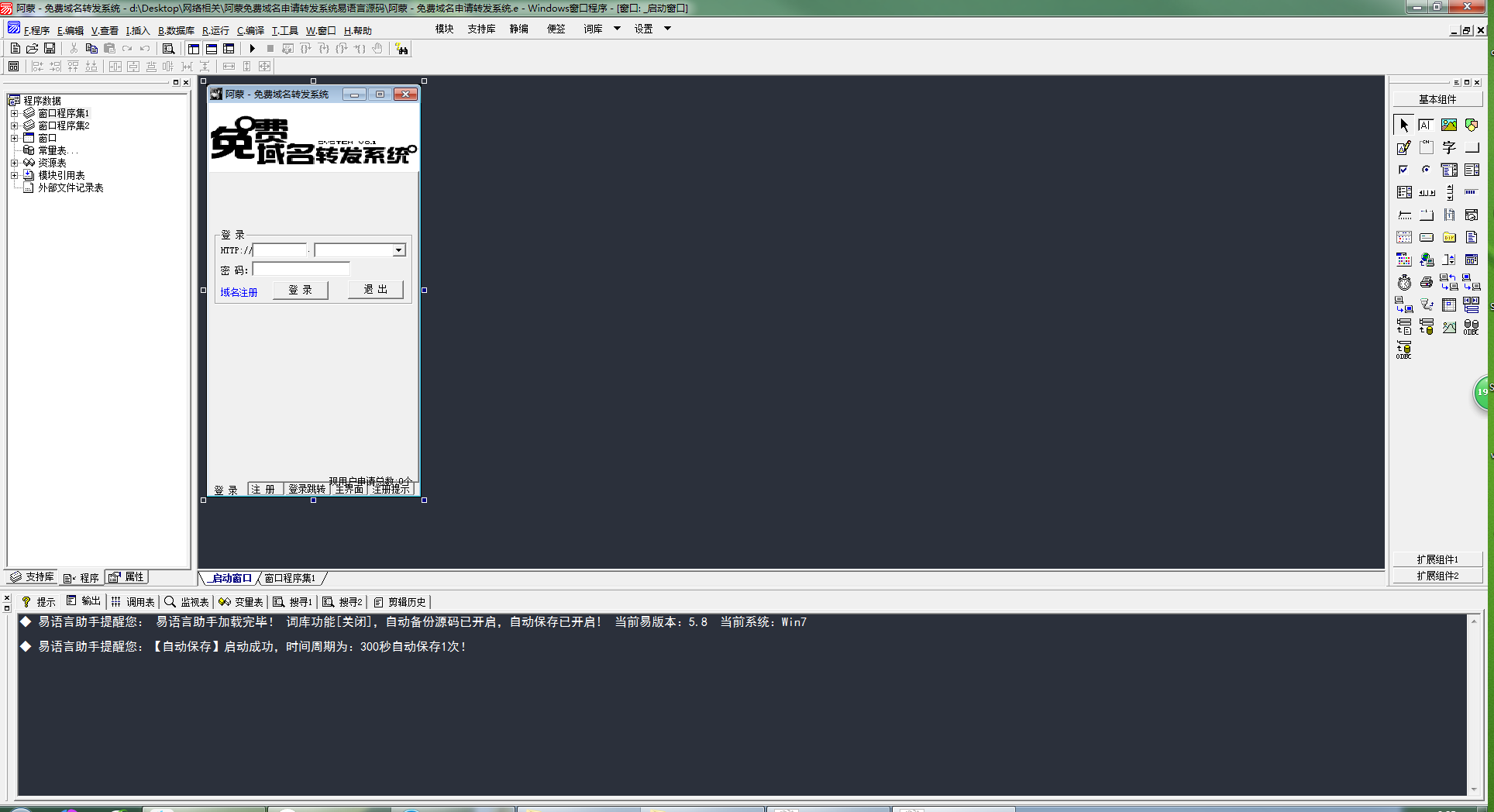Toggle the first window layout toolbar button
1494x812 pixels.
tap(194, 49)
